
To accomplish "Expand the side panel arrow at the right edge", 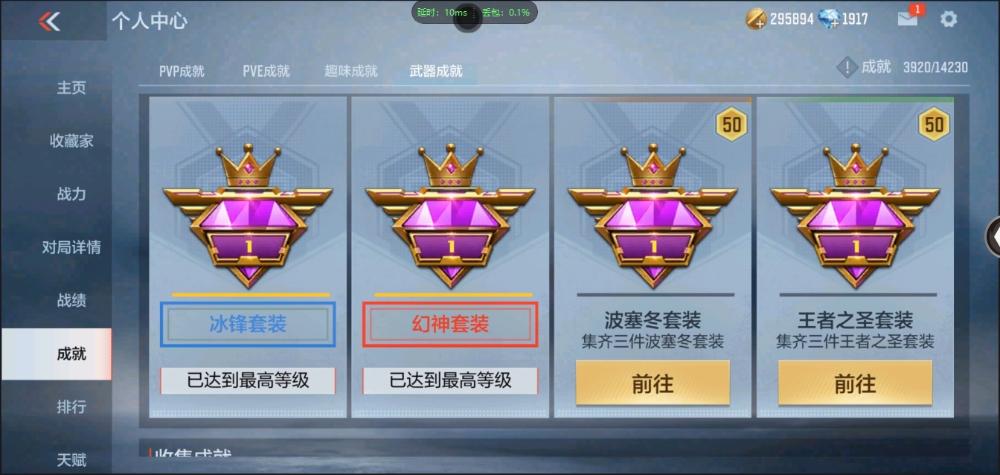I will click(994, 237).
